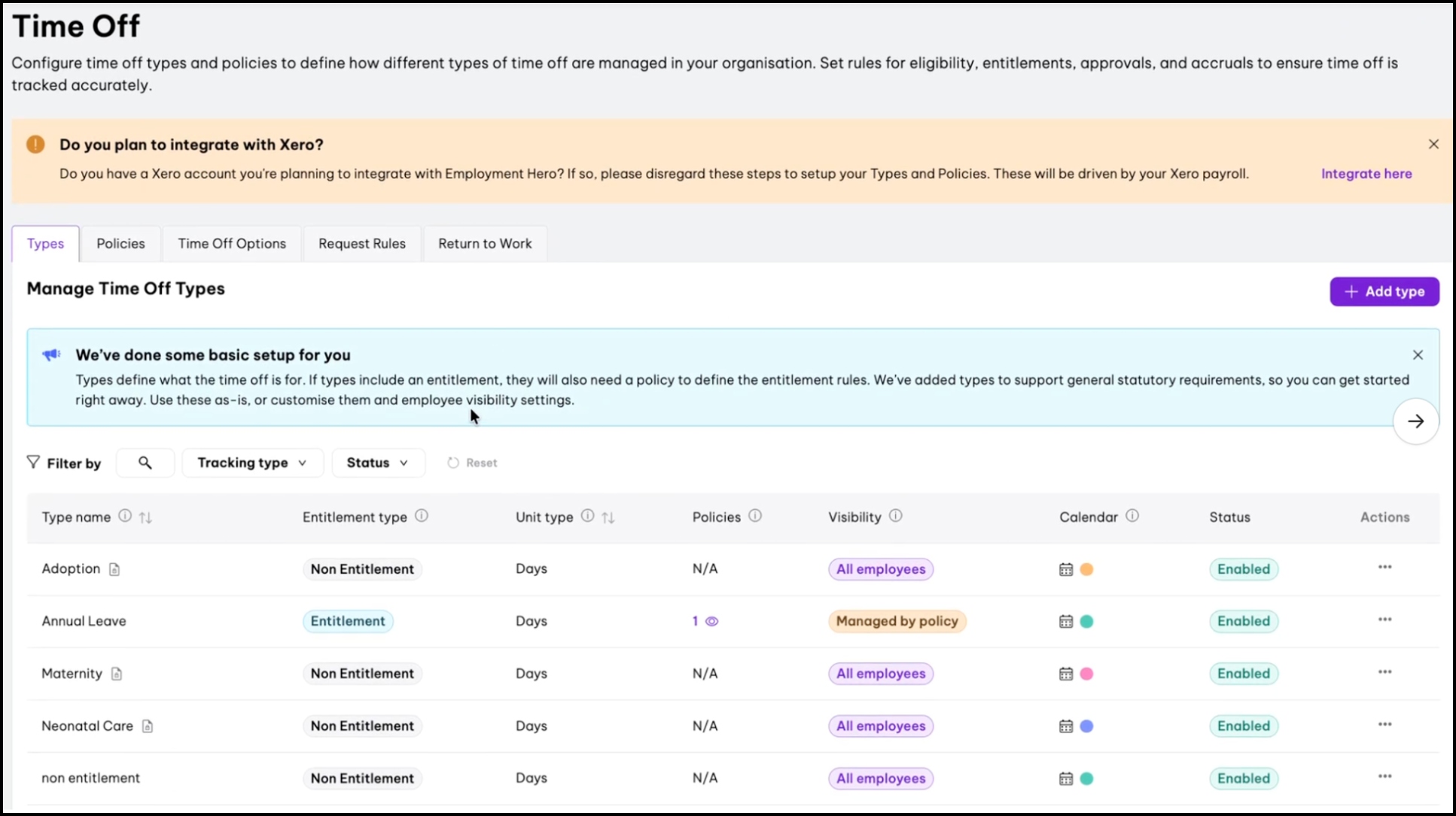This screenshot has height=816, width=1456.
Task: Open three-dot actions menu for Adoption
Action: click(x=1384, y=568)
